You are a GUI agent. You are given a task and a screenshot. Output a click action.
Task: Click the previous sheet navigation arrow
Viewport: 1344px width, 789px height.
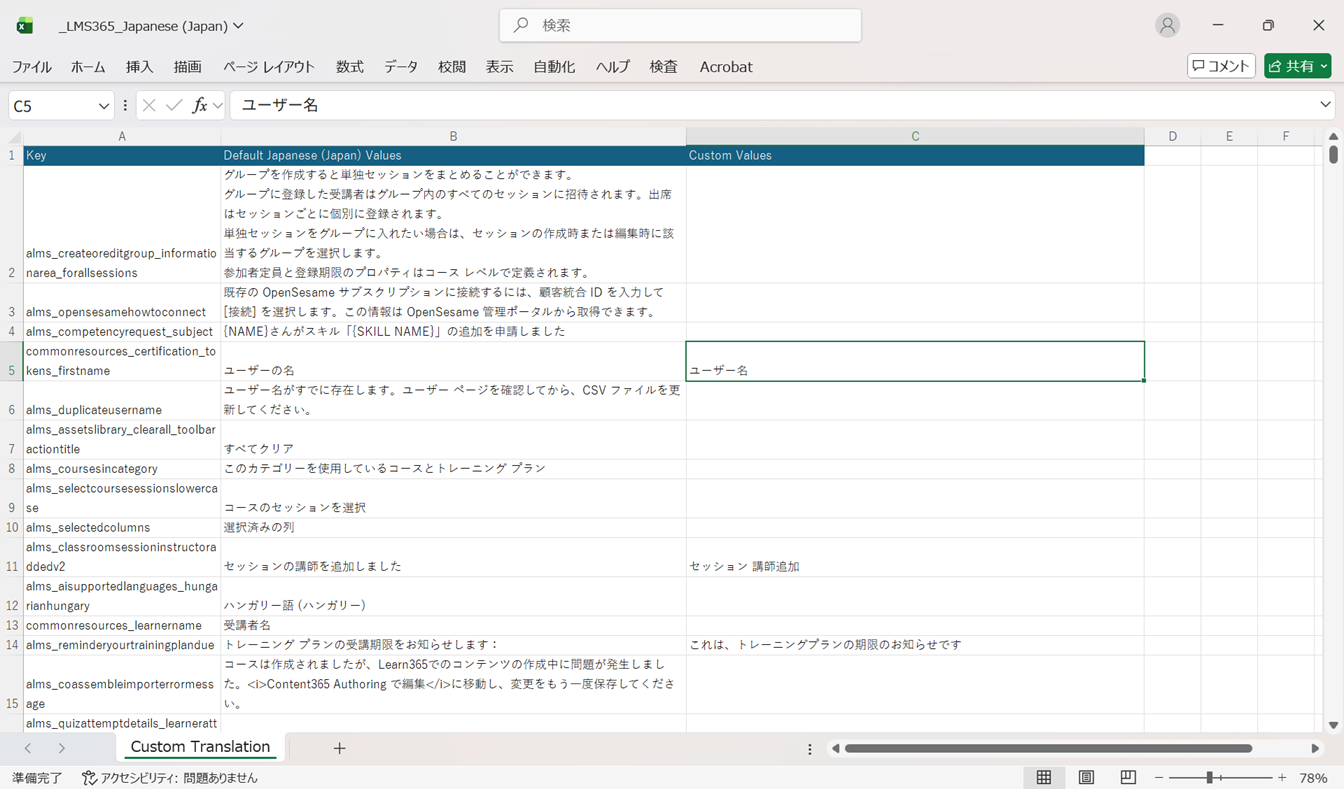click(x=28, y=748)
